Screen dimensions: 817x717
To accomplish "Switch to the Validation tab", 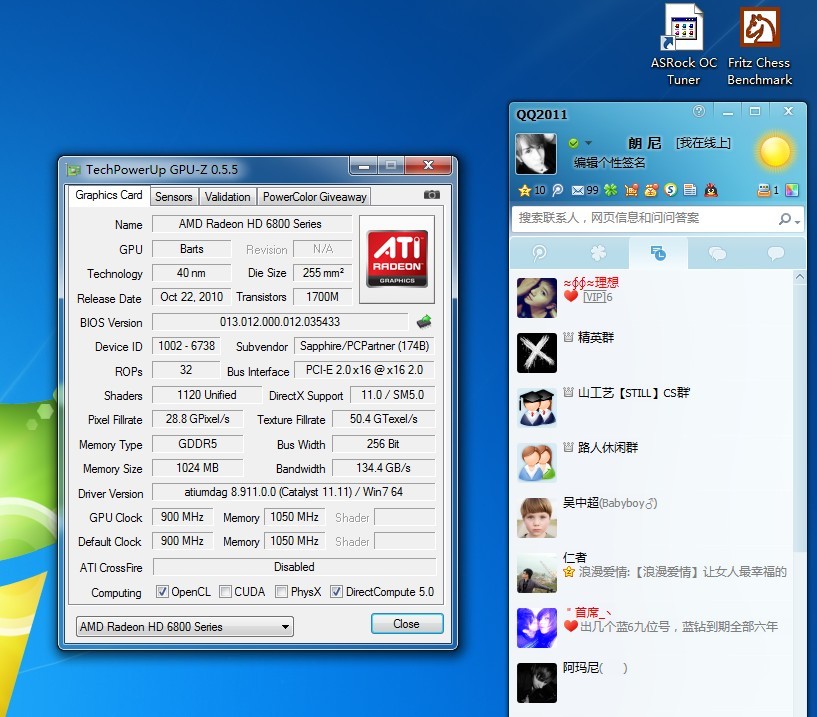I will [x=227, y=196].
